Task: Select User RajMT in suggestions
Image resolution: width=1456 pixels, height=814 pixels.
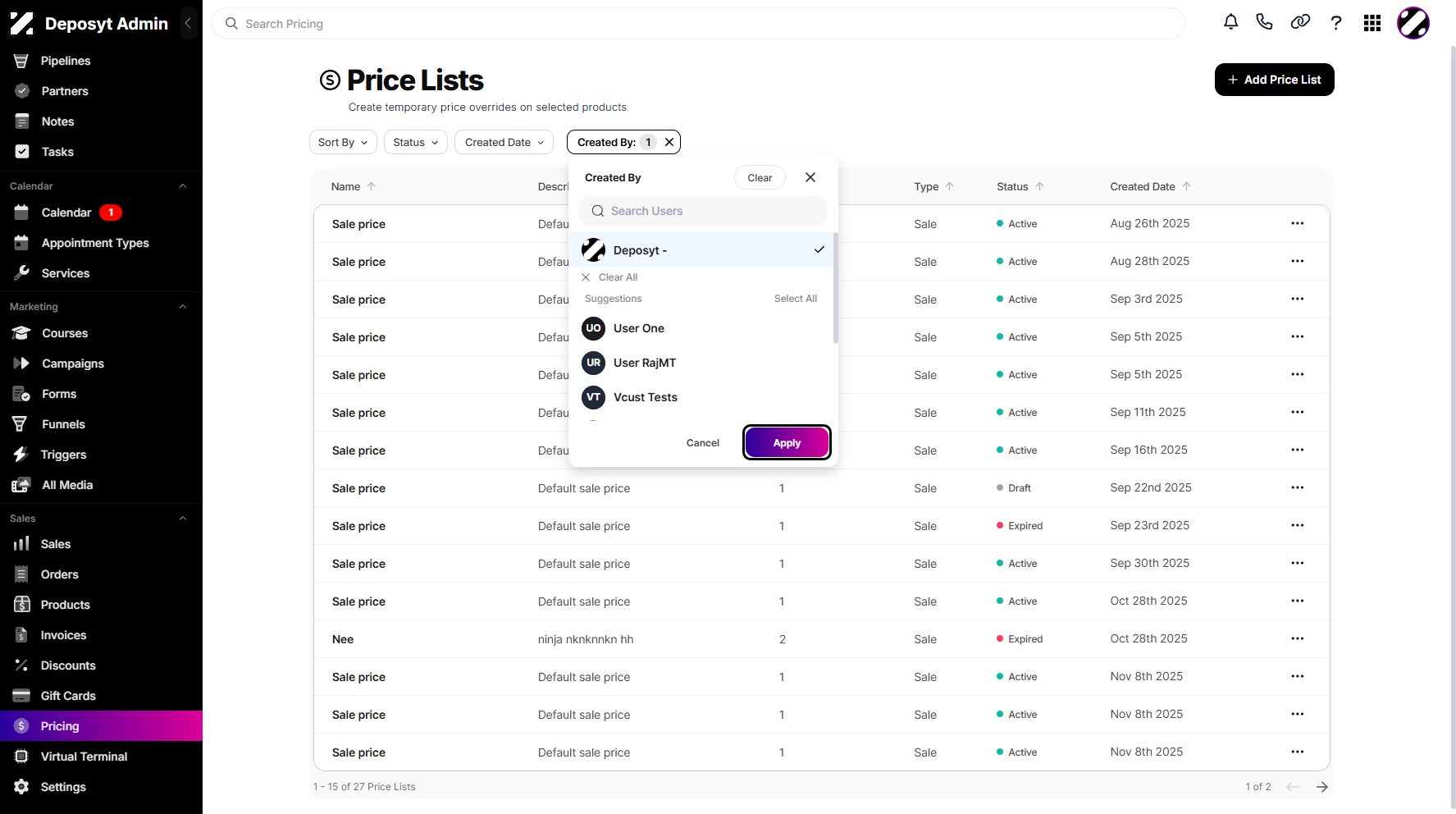Action: coord(703,363)
